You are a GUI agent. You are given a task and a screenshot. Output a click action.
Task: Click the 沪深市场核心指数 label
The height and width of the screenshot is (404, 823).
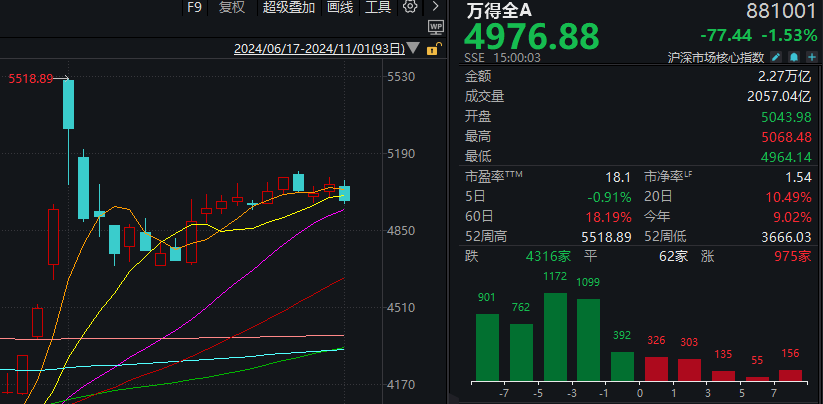point(716,59)
